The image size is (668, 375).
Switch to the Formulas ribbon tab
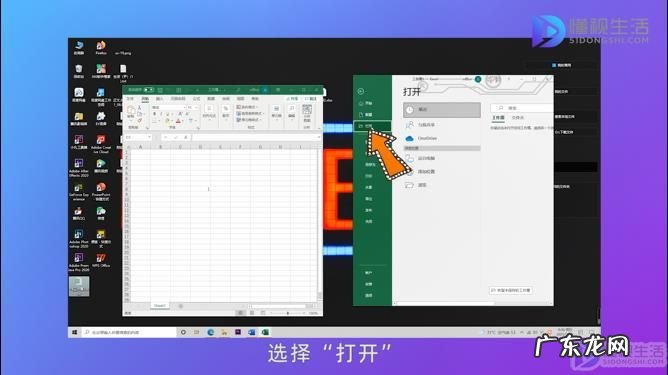[197, 98]
